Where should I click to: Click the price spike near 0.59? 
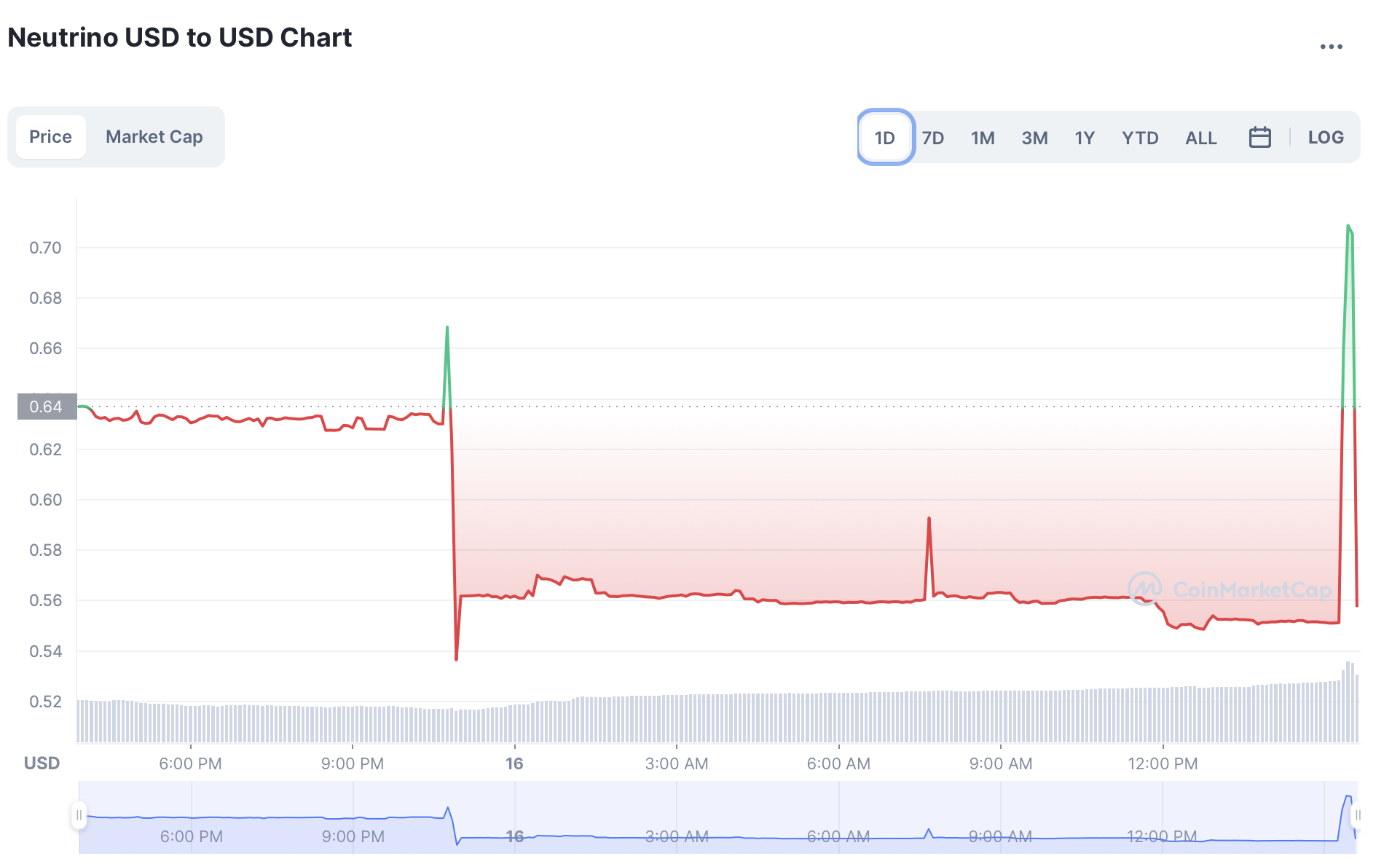[929, 519]
